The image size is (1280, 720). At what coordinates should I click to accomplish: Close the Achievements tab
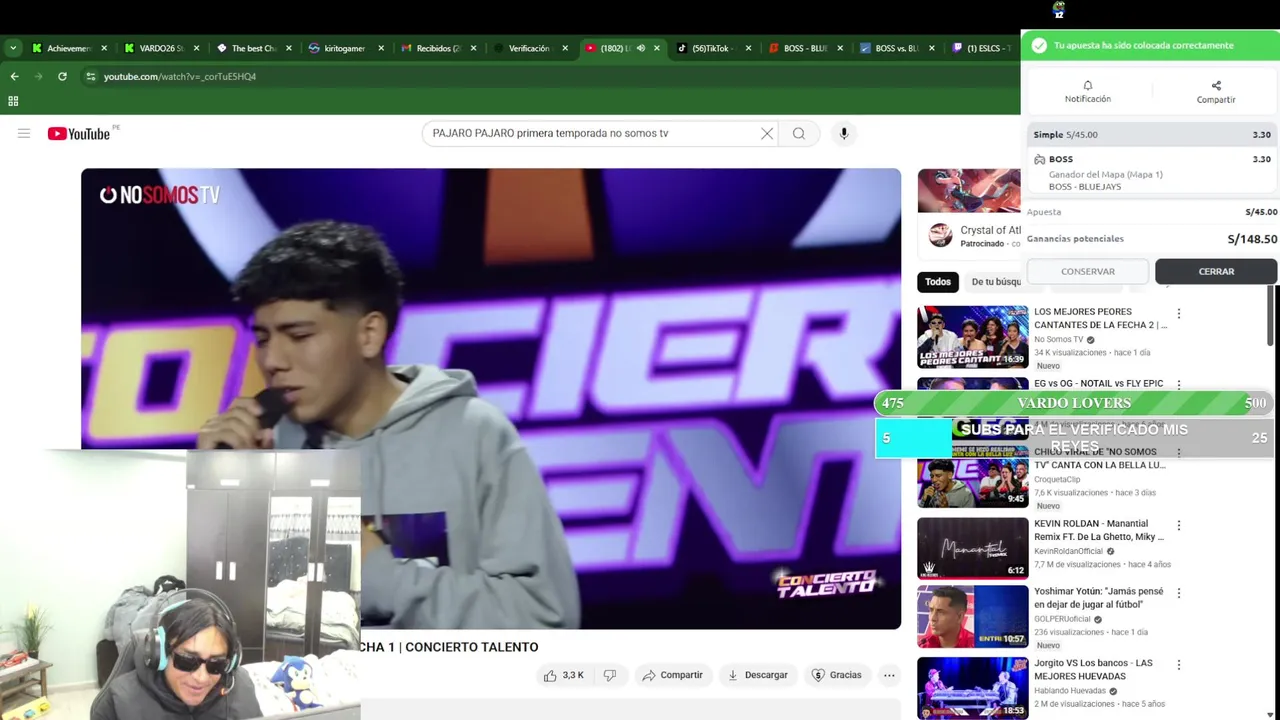104,48
